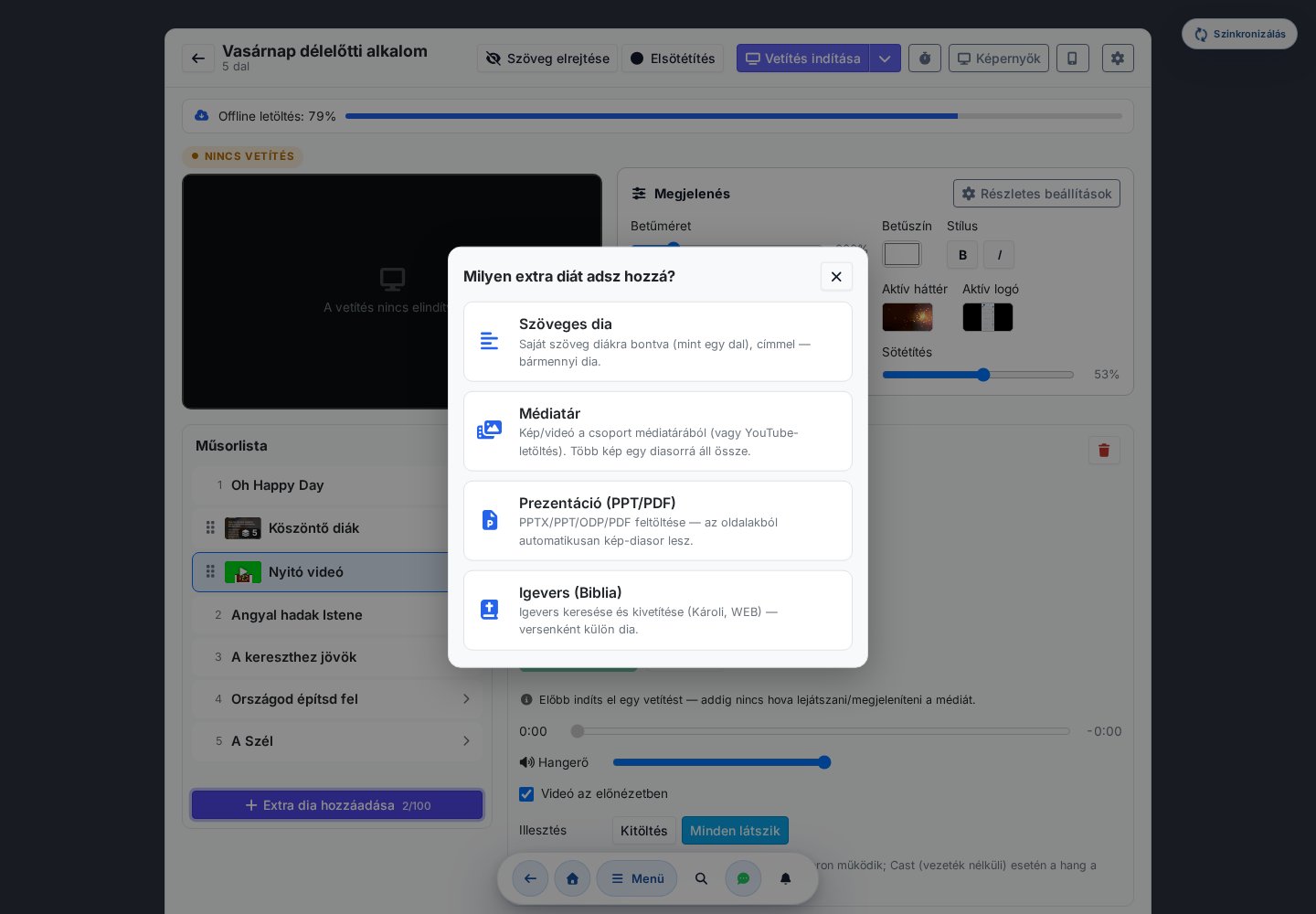The height and width of the screenshot is (914, 1316).
Task: Click the back arrow beside the service title
Action: click(198, 58)
